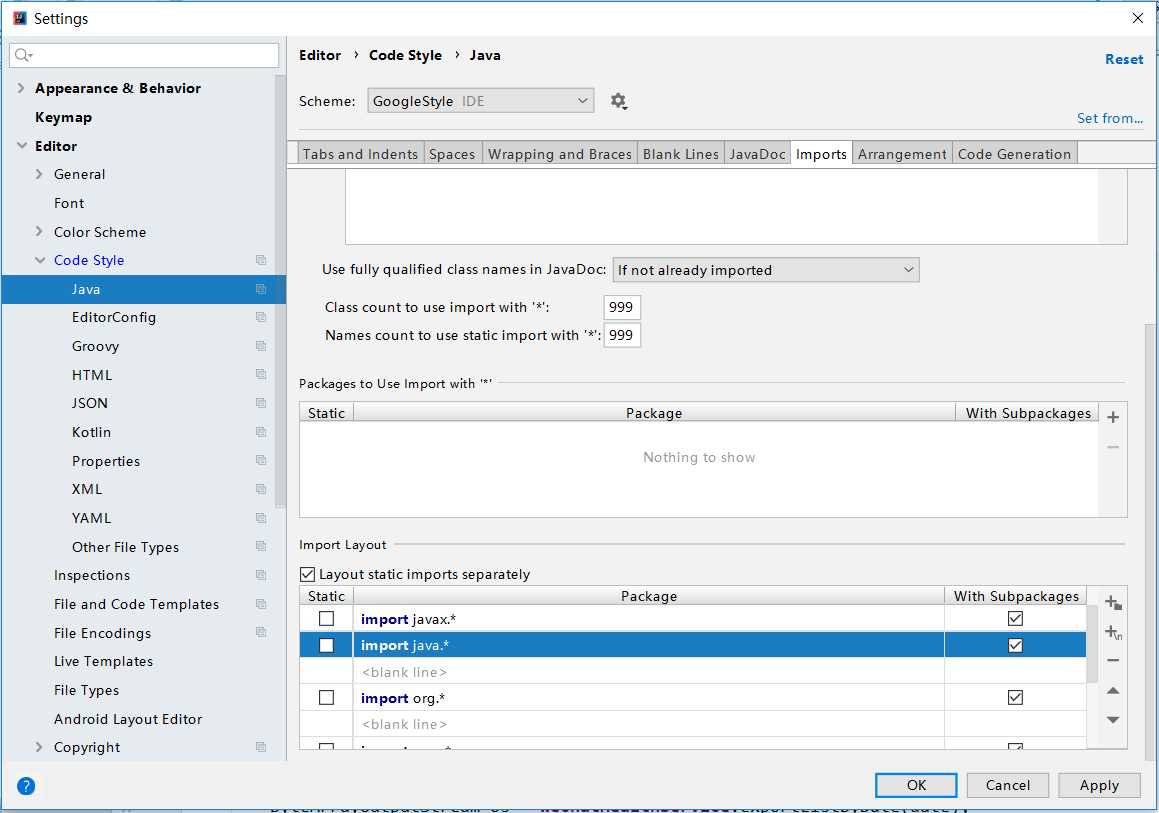Click the settings tree vertical scrollbar
The image size is (1159, 813).
(280, 291)
